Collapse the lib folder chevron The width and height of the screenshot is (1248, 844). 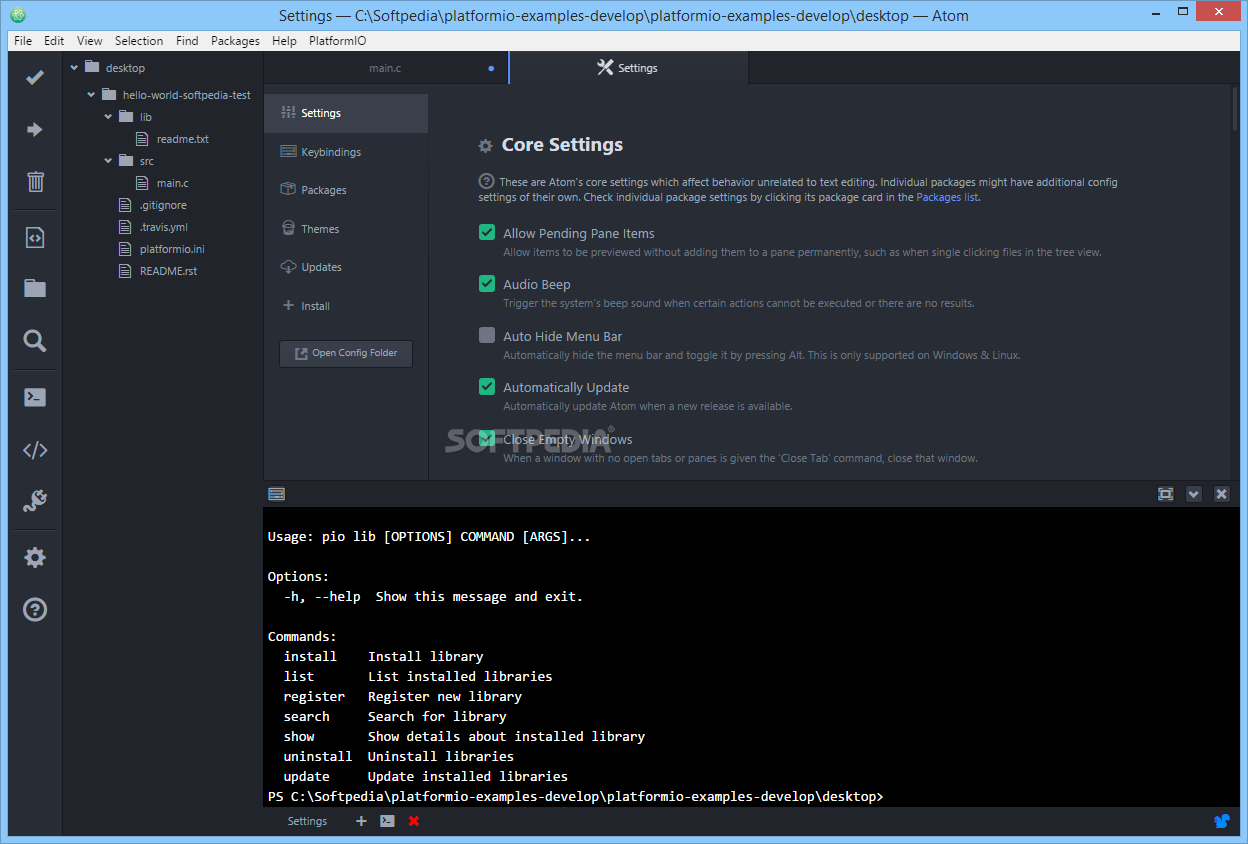(108, 117)
